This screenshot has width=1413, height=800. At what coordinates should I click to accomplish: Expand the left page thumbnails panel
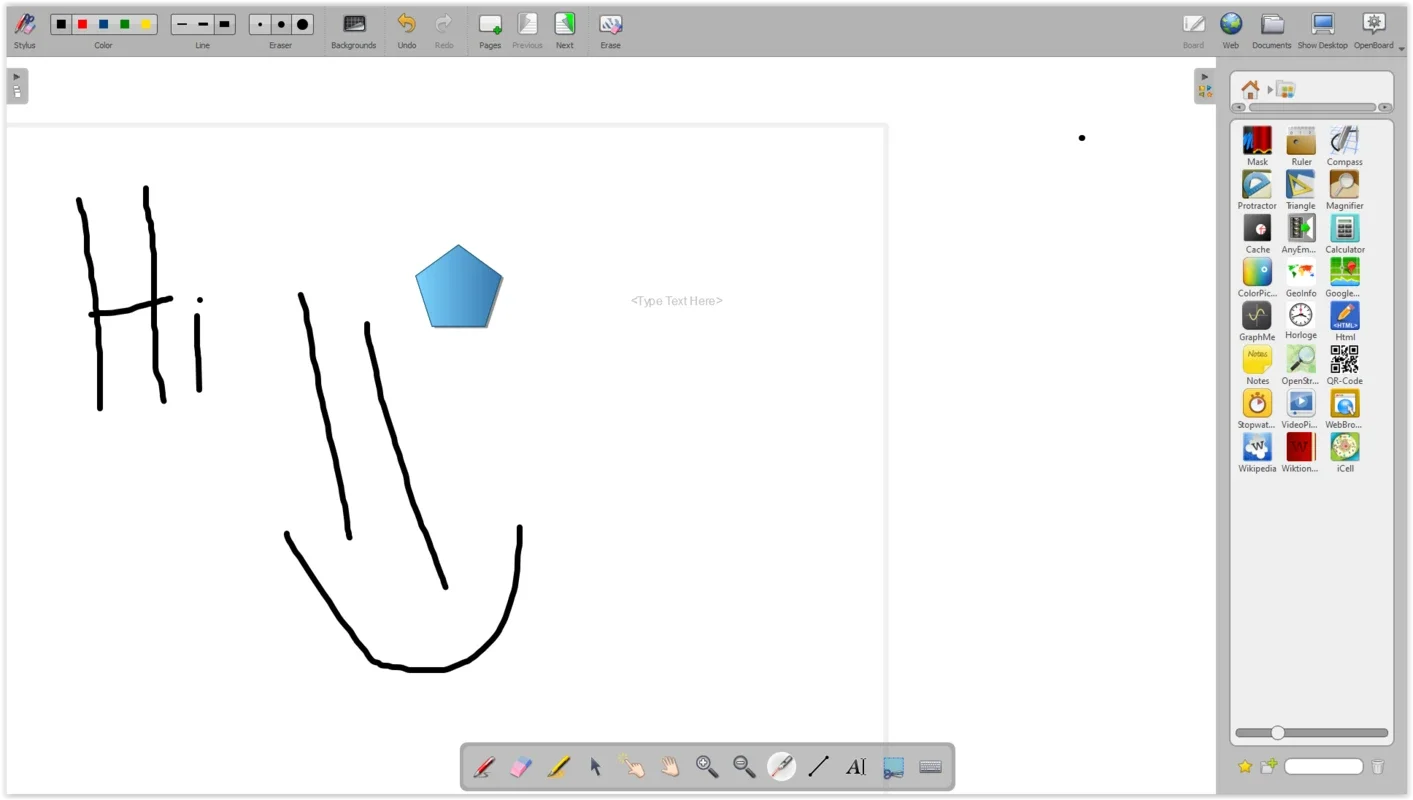point(17,85)
